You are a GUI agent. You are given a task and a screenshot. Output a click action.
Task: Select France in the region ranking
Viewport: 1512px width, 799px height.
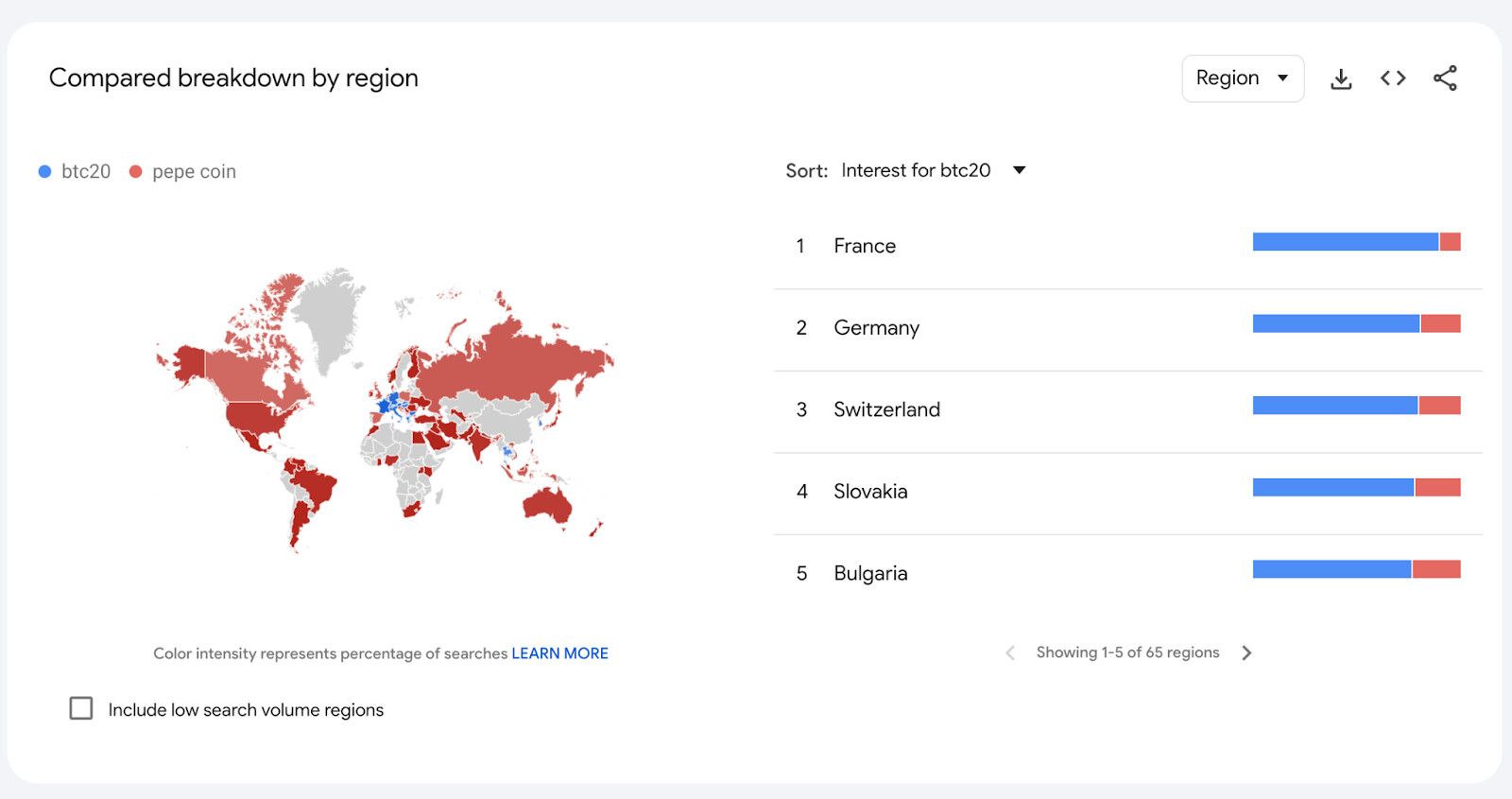tap(864, 245)
